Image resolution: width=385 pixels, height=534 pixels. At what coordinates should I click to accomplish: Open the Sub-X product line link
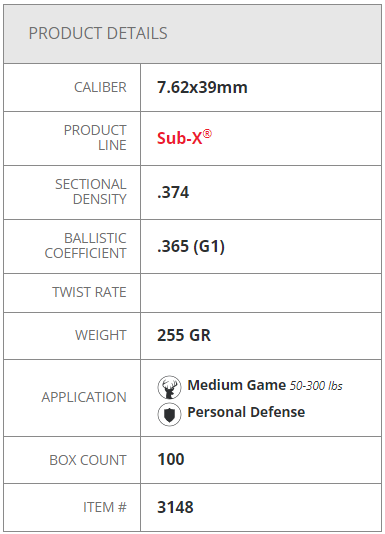pyautogui.click(x=184, y=138)
